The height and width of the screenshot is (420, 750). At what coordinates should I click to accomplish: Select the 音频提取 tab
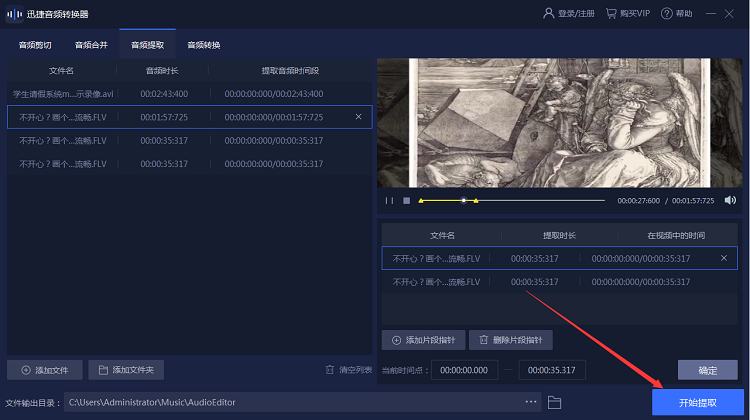click(147, 45)
